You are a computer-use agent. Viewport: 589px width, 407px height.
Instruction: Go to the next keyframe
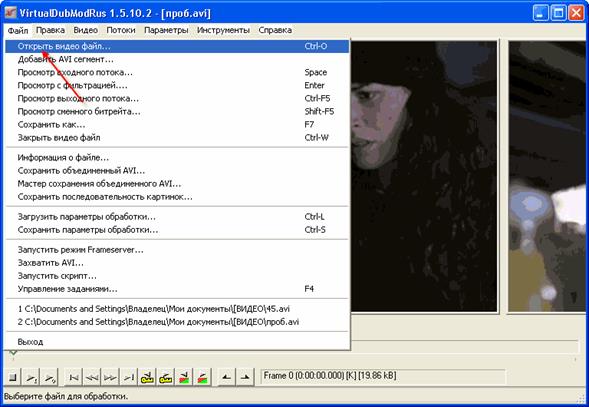166,377
